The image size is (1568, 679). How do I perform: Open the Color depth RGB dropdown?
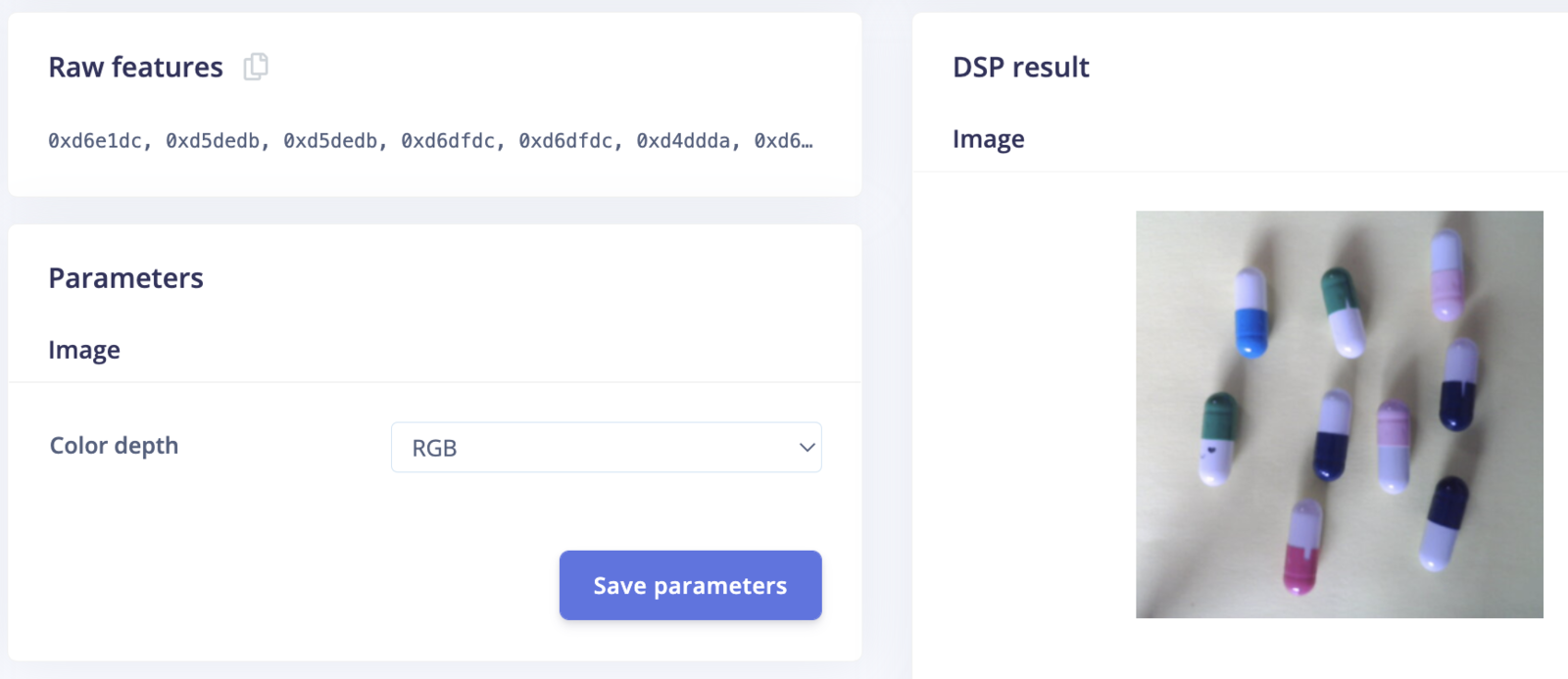coord(606,448)
